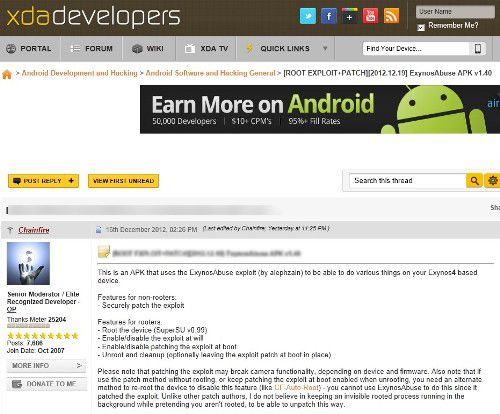Open the Facebook social icon
The height and width of the screenshot is (414, 500).
coord(329,16)
